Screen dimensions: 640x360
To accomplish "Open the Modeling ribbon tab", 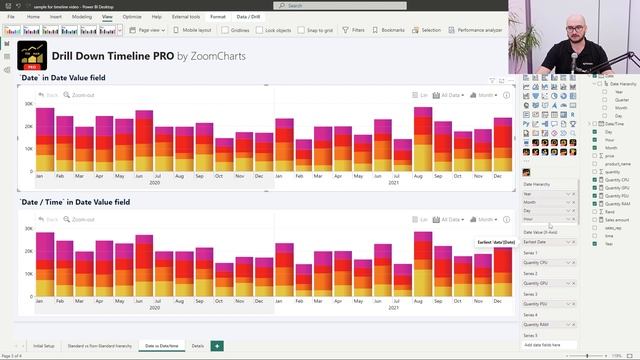I will [x=82, y=17].
